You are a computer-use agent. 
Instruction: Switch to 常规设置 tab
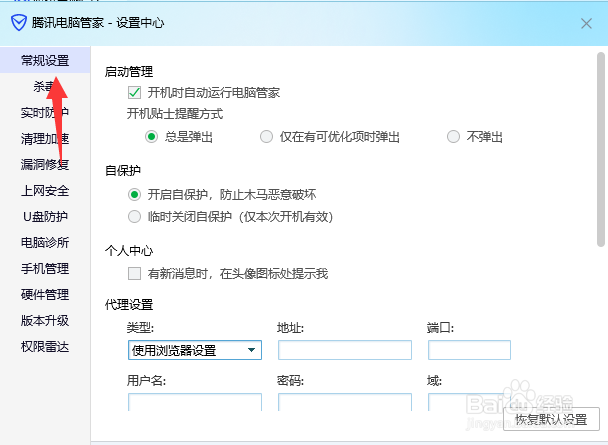pyautogui.click(x=45, y=61)
